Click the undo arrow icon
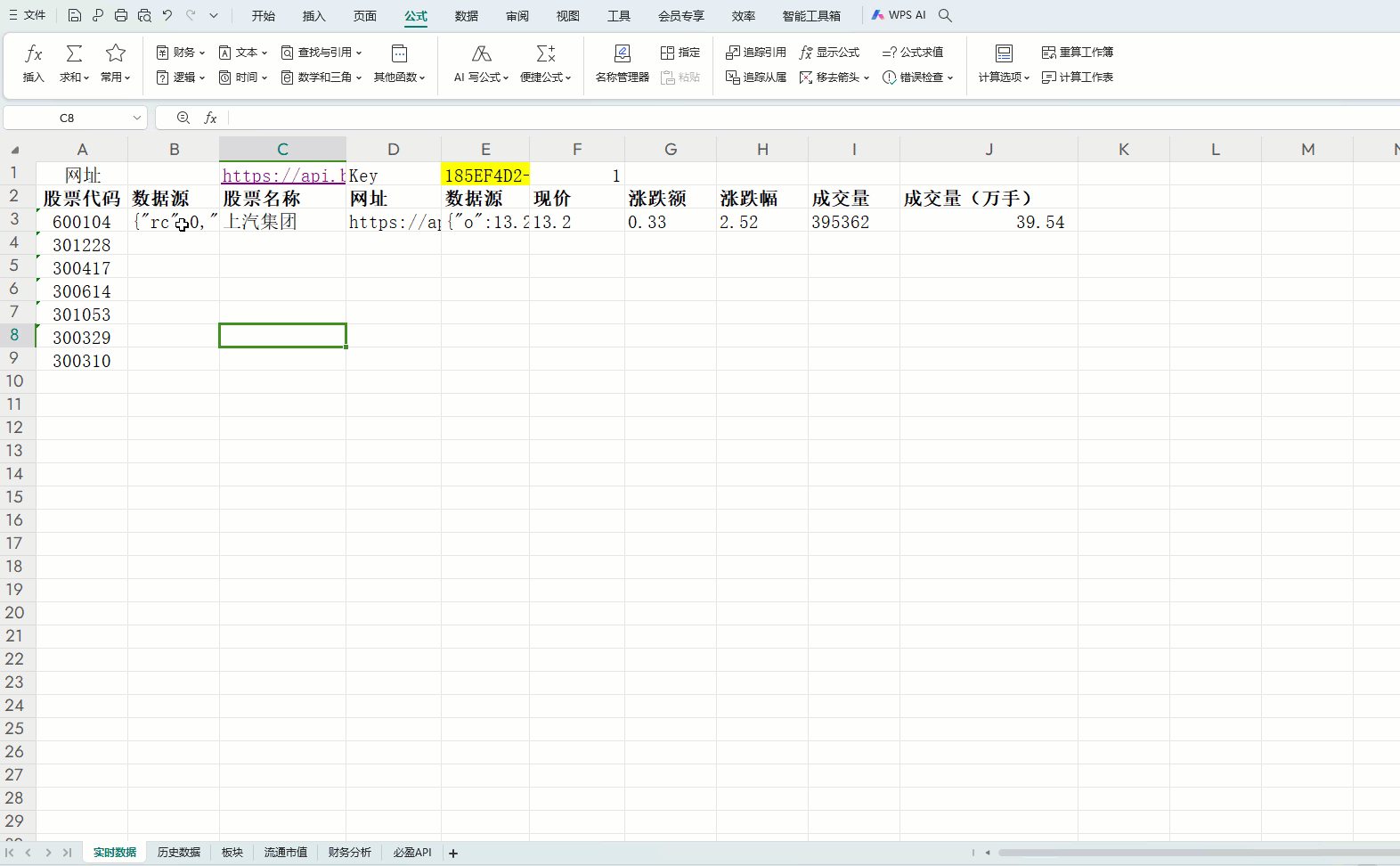This screenshot has height=866, width=1400. point(167,15)
